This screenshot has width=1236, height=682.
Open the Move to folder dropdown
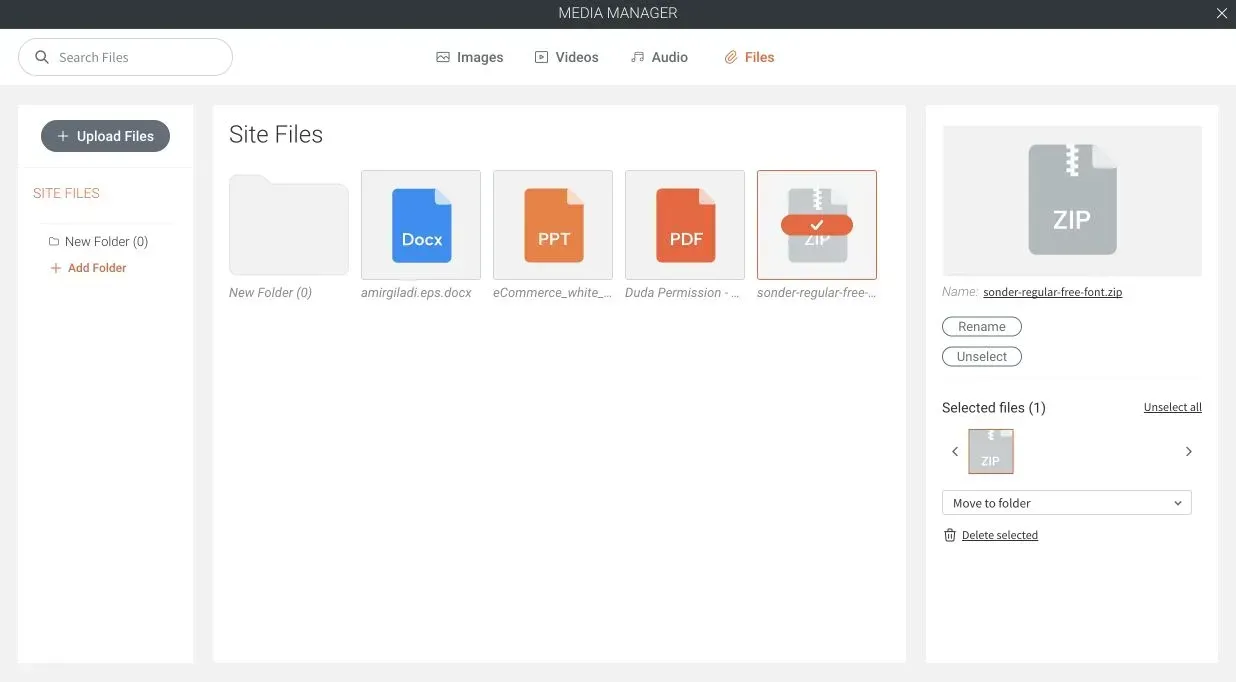[x=1067, y=503]
